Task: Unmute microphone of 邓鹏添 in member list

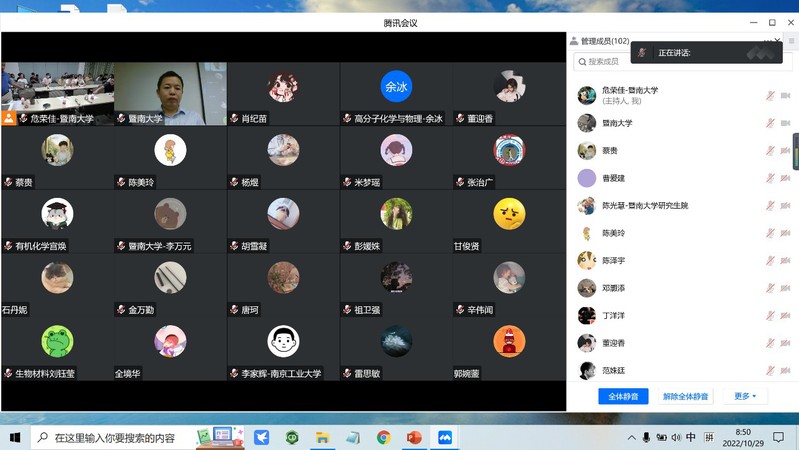Action: [x=770, y=289]
